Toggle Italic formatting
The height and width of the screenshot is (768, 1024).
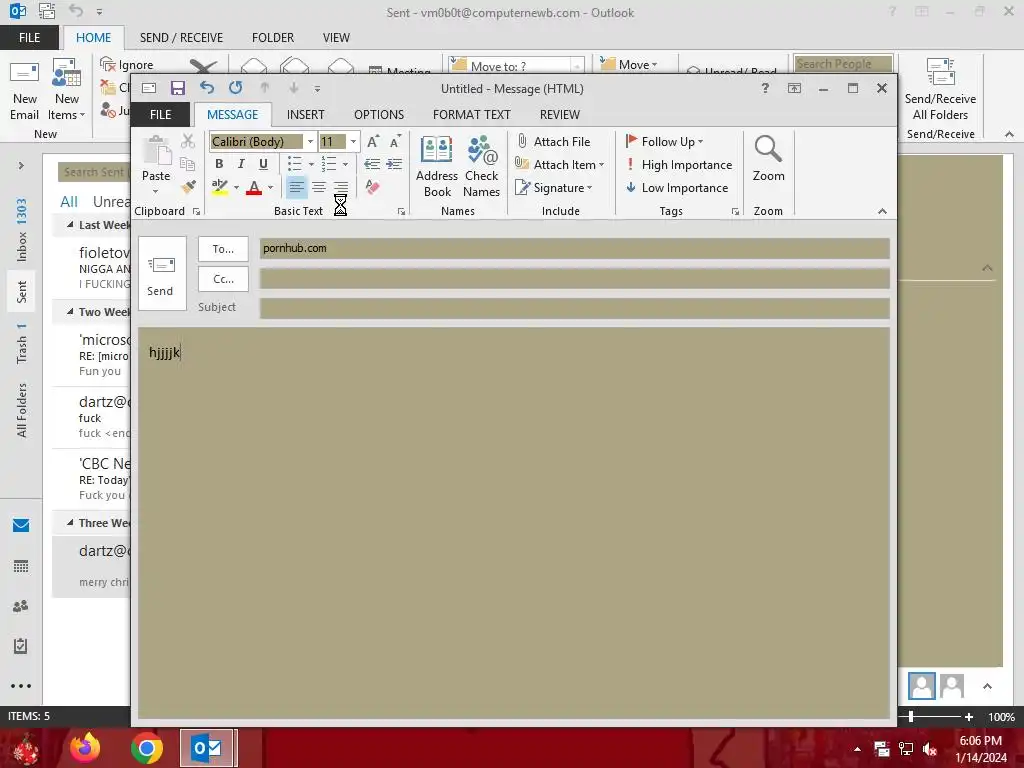[241, 164]
